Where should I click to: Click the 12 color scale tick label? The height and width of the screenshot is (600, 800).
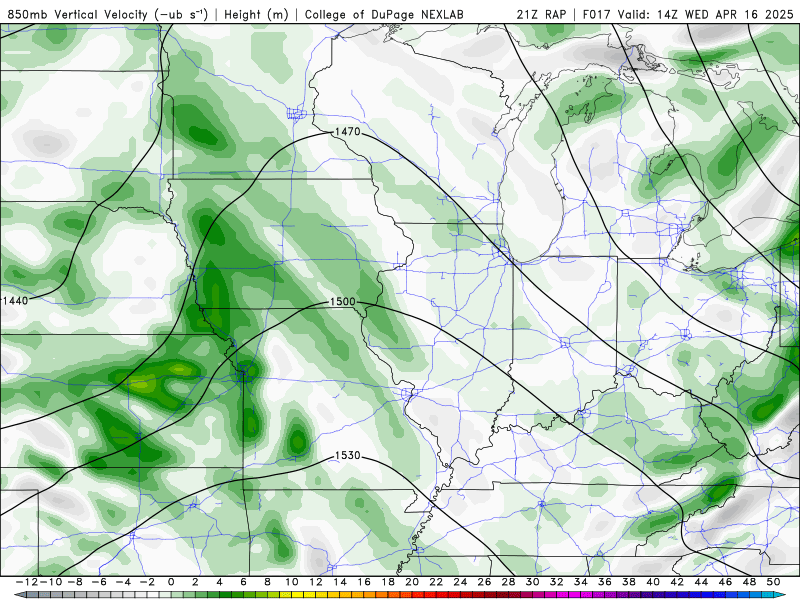[316, 582]
